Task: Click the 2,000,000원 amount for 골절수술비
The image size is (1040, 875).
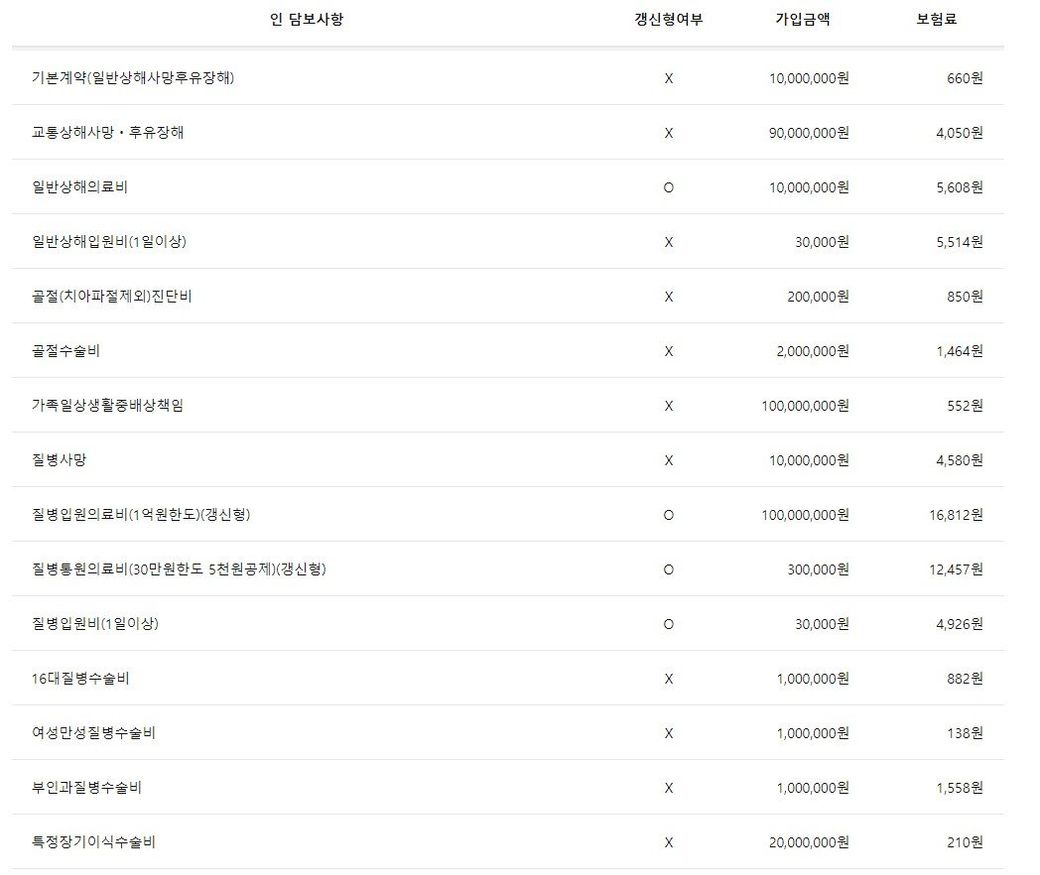Action: coord(812,351)
